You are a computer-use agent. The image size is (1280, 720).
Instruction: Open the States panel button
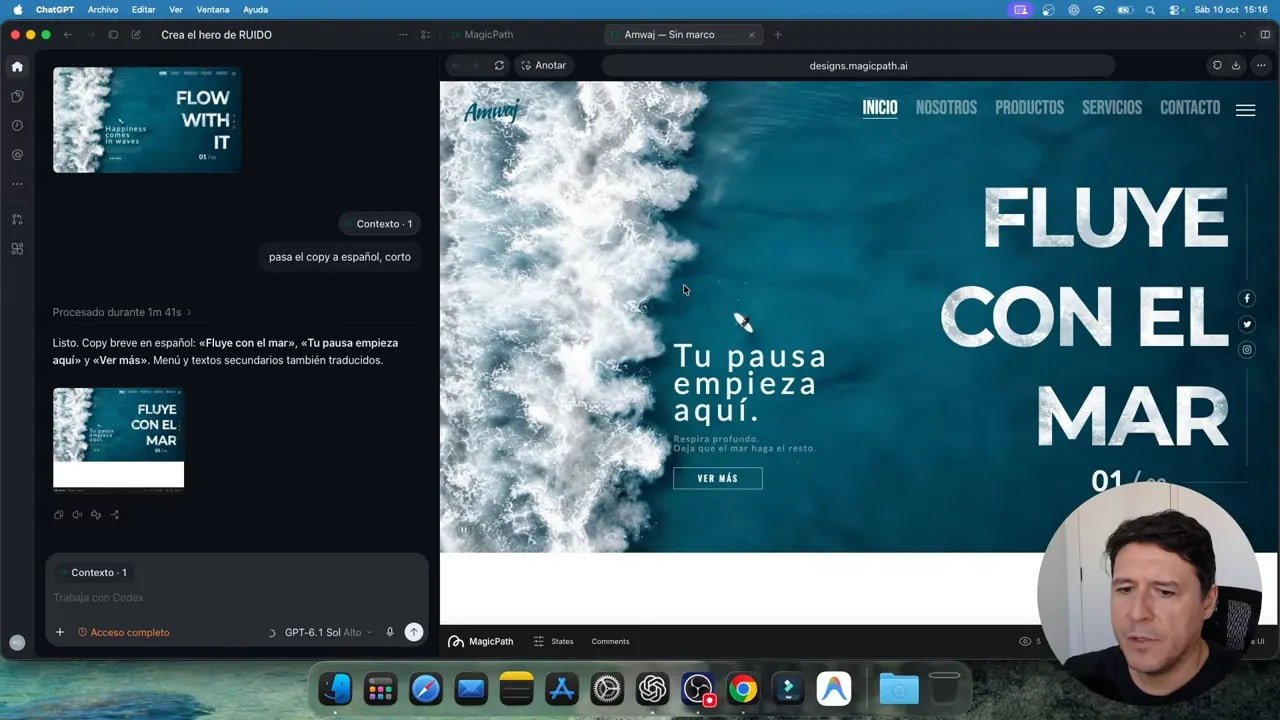click(x=553, y=642)
